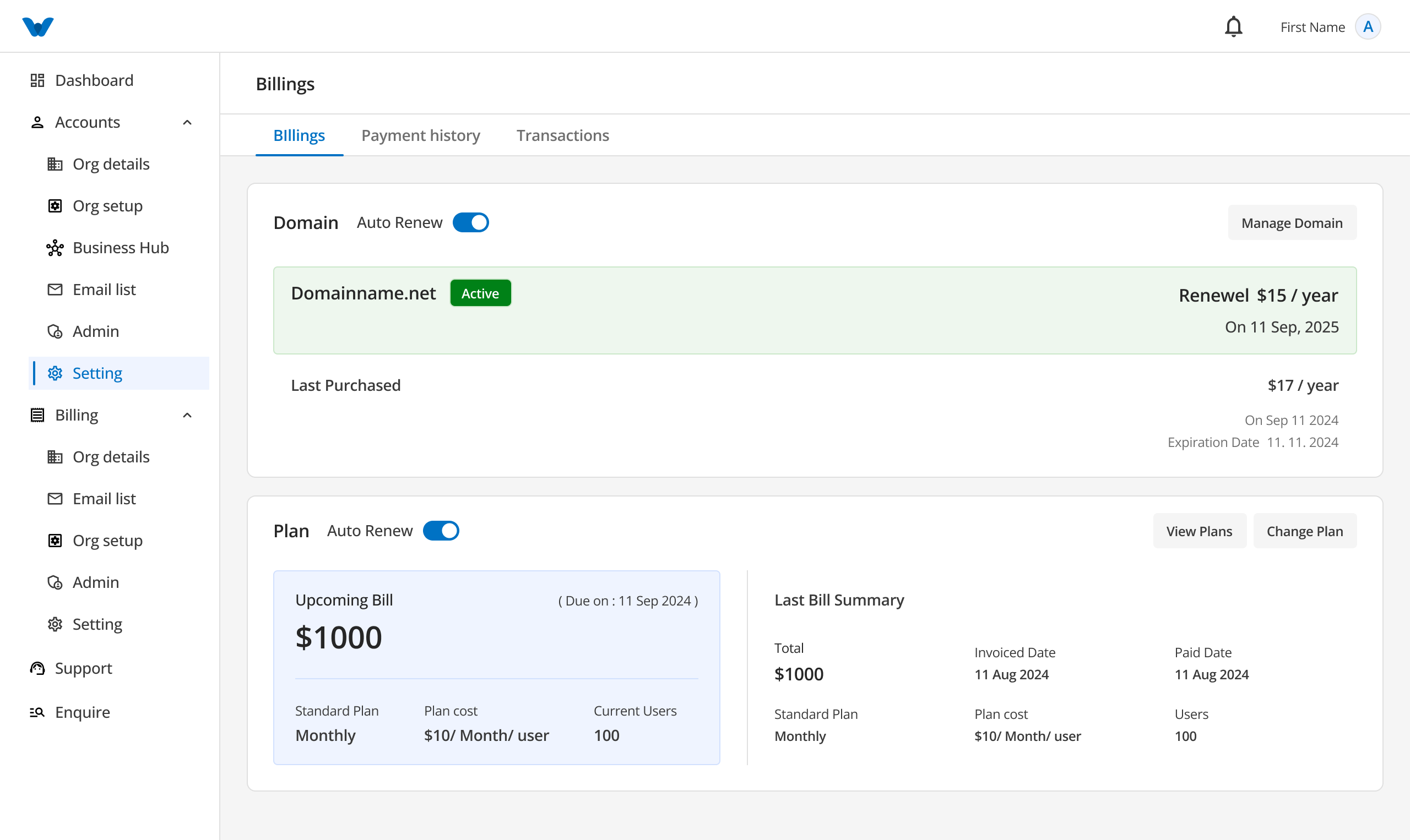
Task: Click the Enquire search icon
Action: (37, 712)
